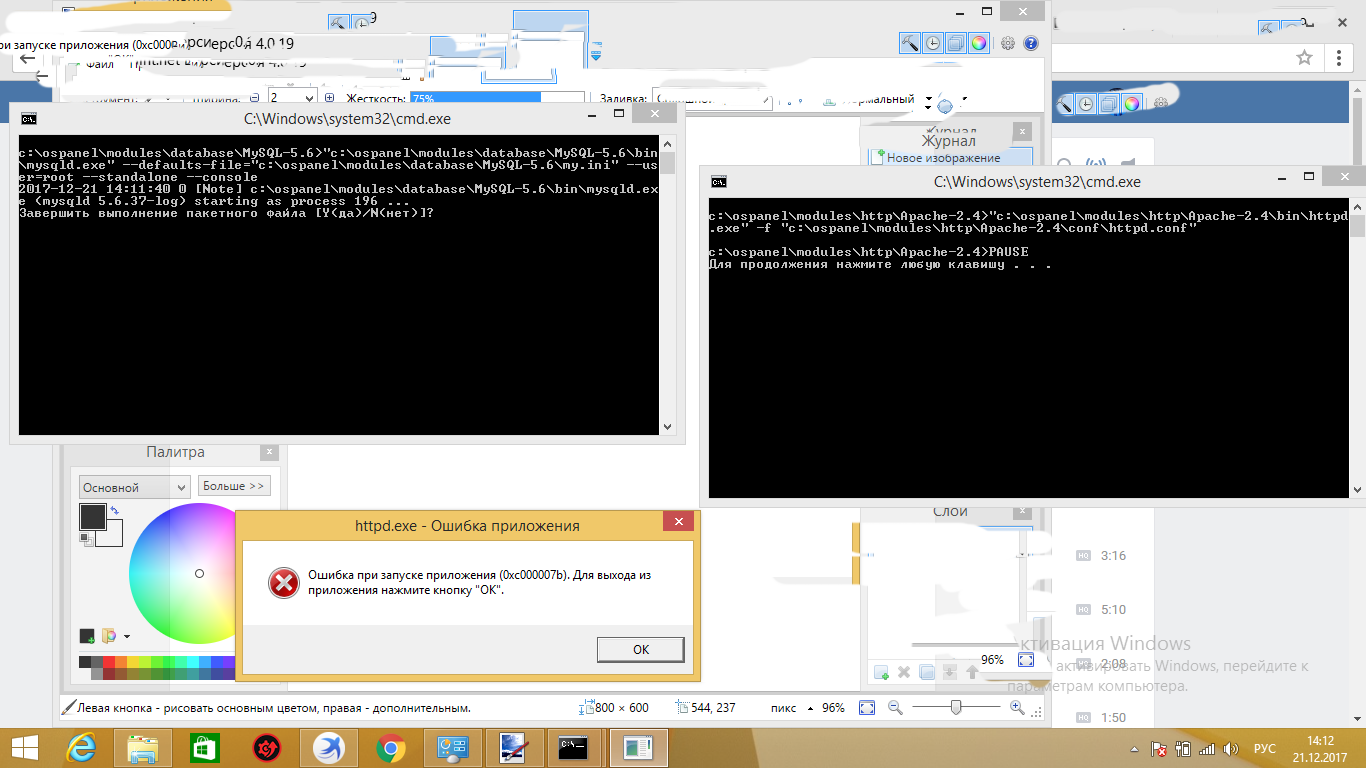Click the add color to palette icon
Screen dimensions: 1366x768
point(87,636)
